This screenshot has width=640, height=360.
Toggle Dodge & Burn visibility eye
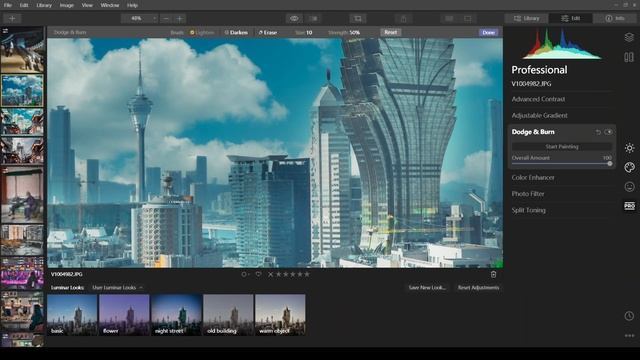coord(608,132)
